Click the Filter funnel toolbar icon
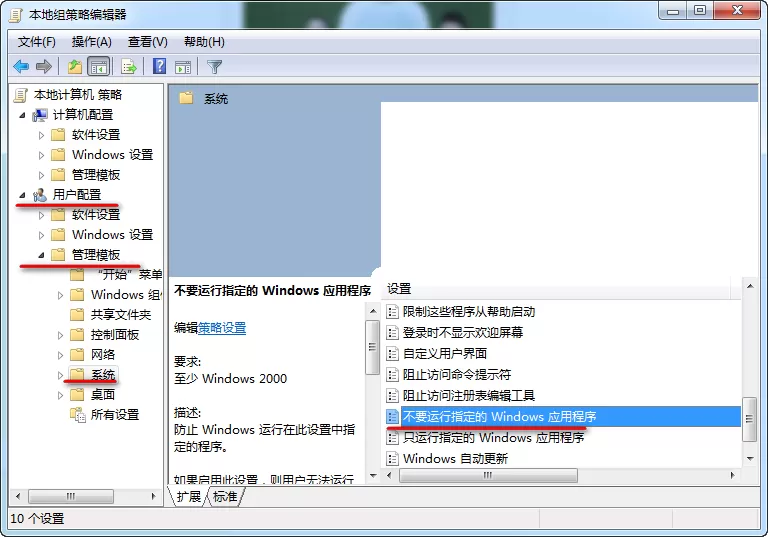This screenshot has height=537, width=768. 215,66
